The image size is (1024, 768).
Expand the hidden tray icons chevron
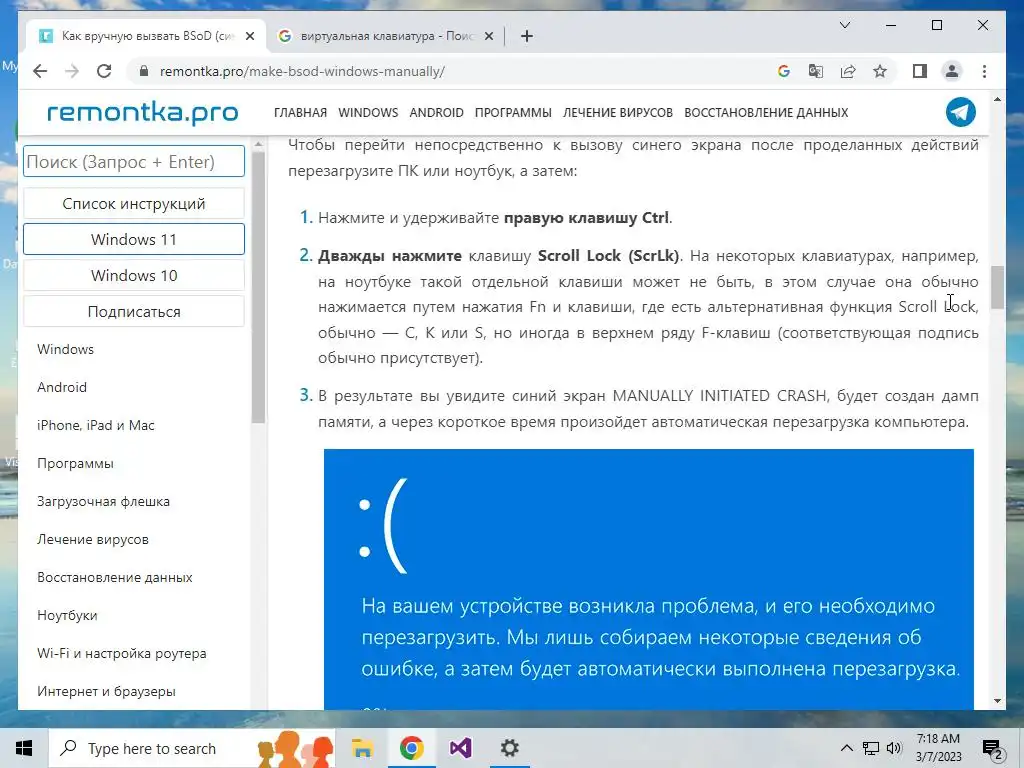click(x=846, y=748)
